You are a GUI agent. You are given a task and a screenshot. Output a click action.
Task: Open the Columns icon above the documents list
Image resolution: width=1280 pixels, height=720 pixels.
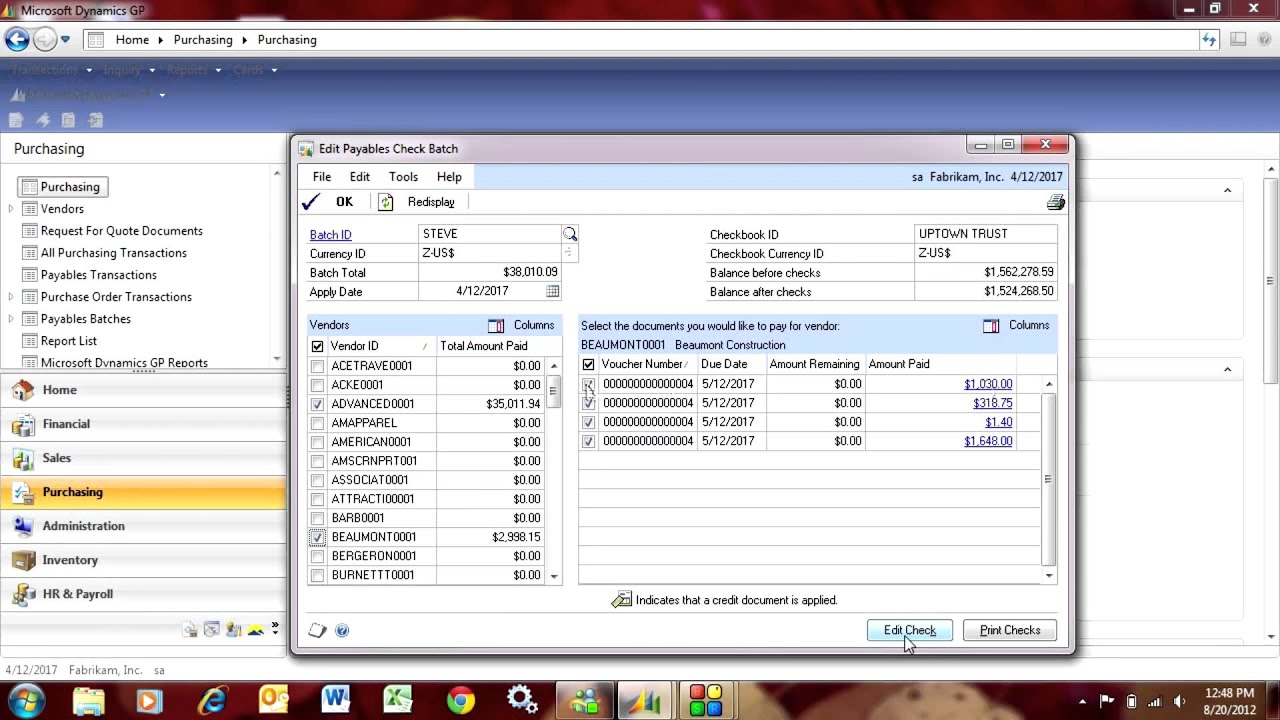click(991, 325)
